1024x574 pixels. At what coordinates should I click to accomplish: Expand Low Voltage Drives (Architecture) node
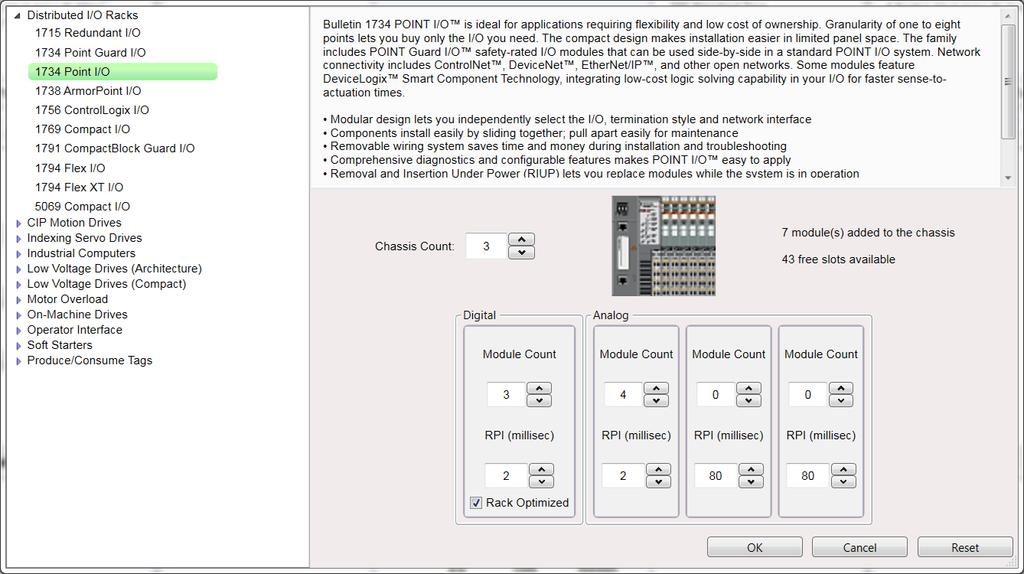coord(18,269)
